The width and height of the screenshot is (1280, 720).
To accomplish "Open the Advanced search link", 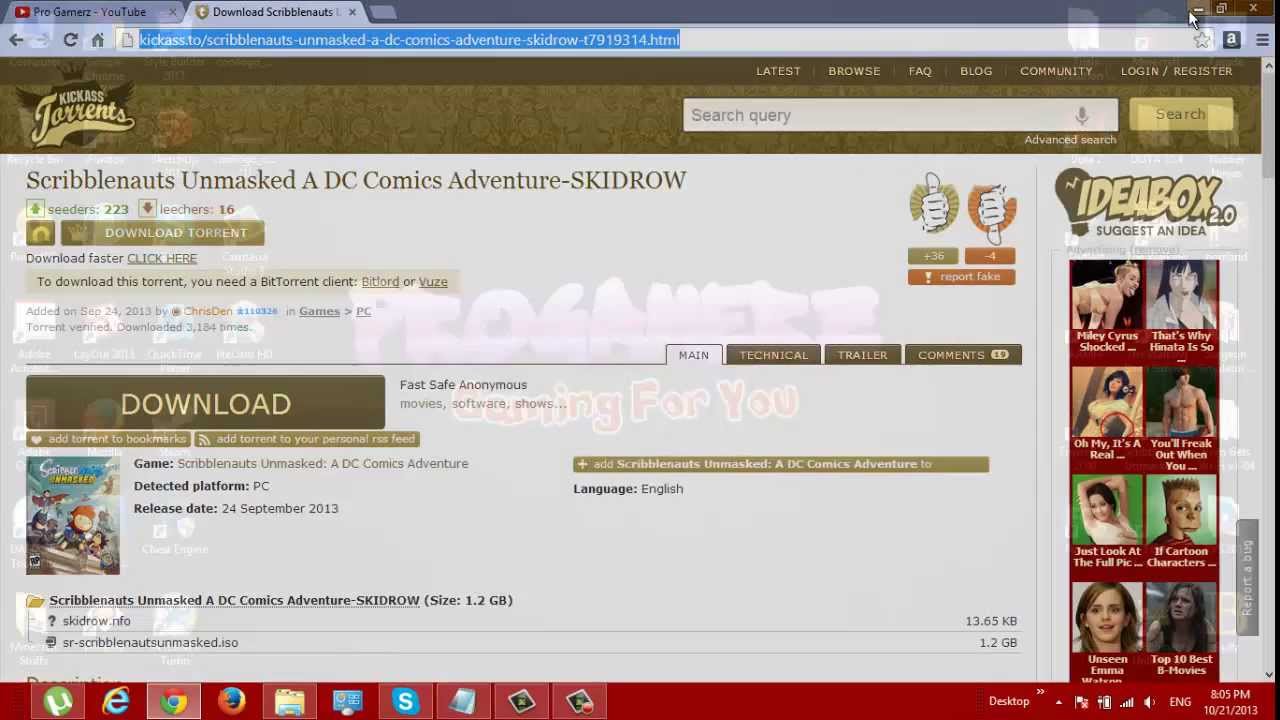I will point(1070,140).
